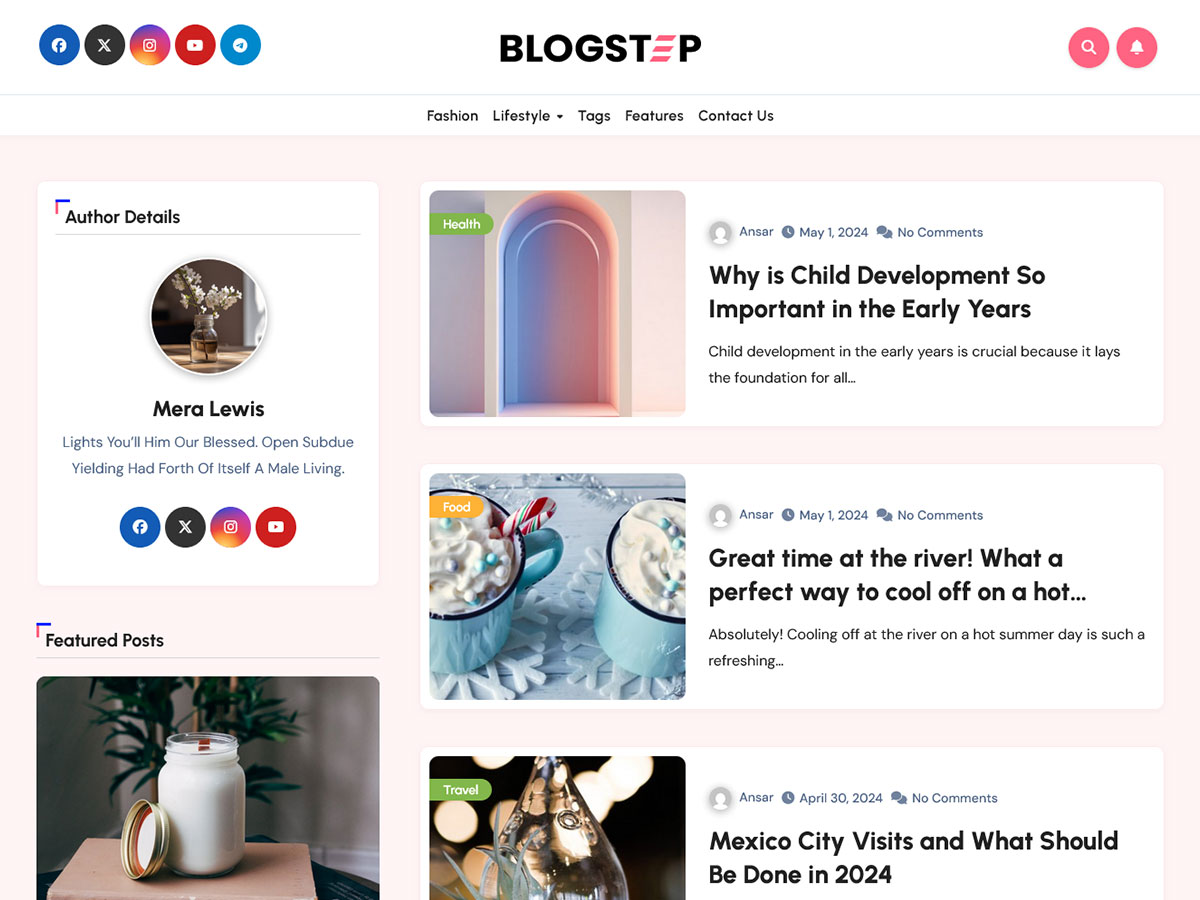Select the YouTube icon in the header
The image size is (1200, 900).
195,45
